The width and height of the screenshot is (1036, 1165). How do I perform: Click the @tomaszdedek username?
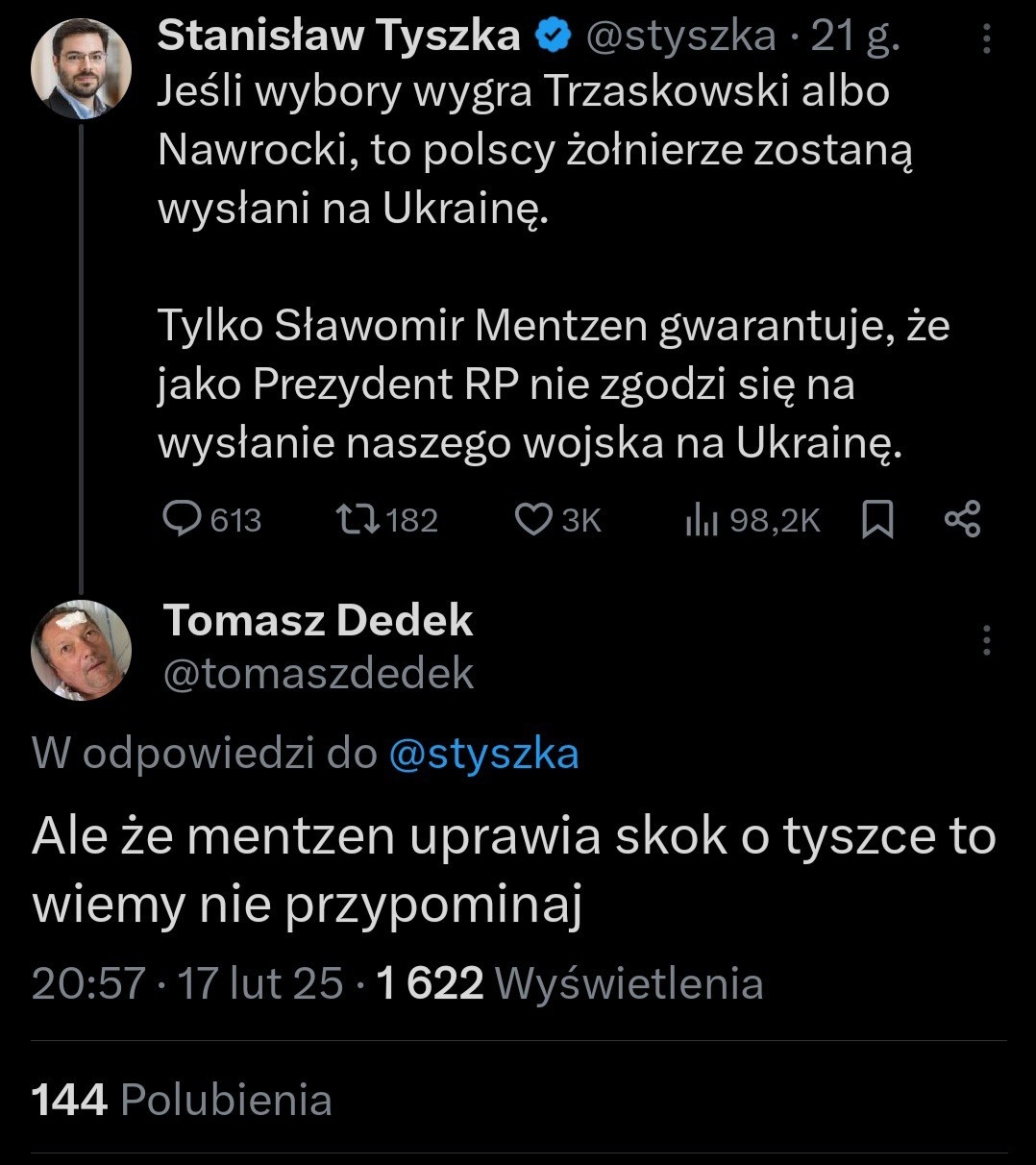[x=318, y=673]
